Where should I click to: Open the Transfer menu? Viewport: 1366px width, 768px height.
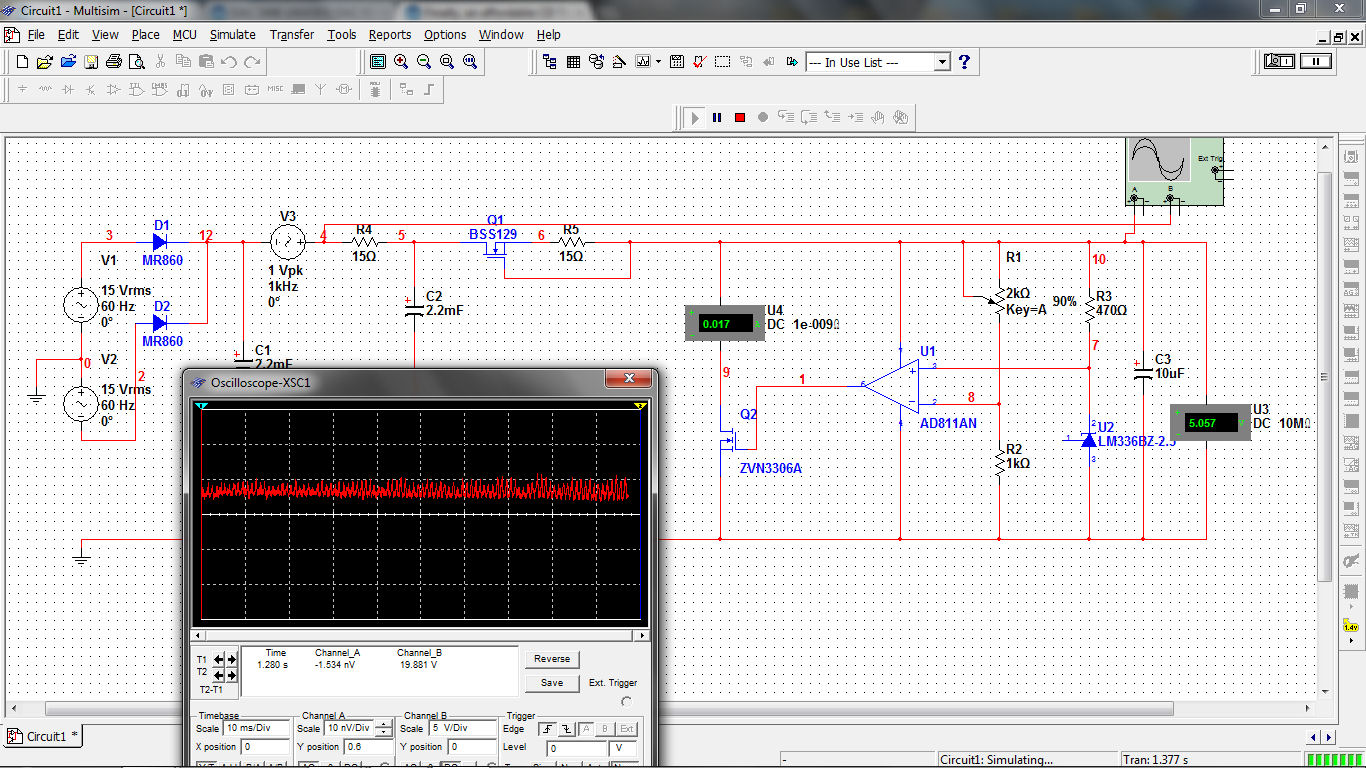(x=292, y=34)
